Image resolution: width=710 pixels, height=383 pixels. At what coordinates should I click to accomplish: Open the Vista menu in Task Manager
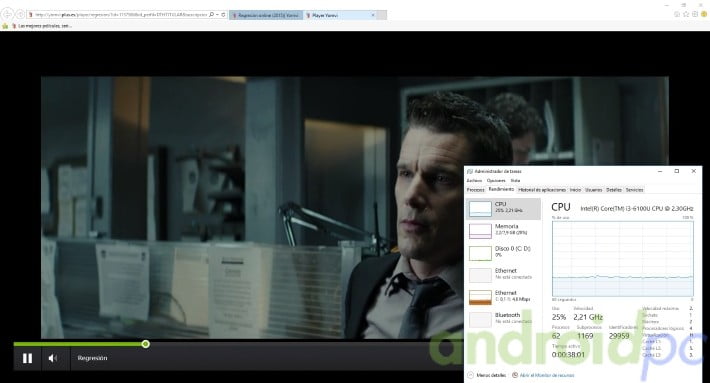(x=515, y=181)
